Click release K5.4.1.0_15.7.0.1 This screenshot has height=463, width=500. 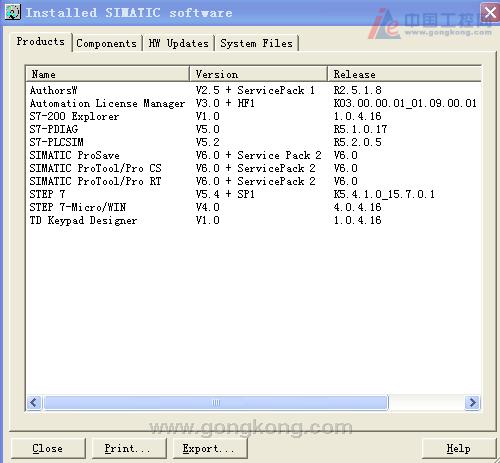(x=384, y=194)
